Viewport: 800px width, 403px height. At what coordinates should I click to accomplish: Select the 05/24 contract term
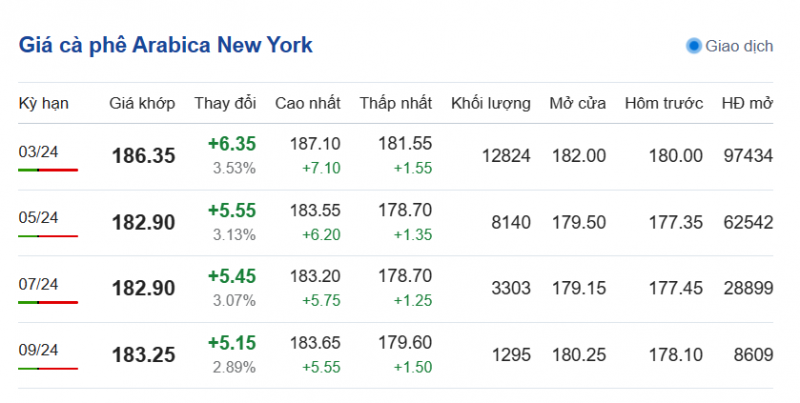click(x=39, y=217)
